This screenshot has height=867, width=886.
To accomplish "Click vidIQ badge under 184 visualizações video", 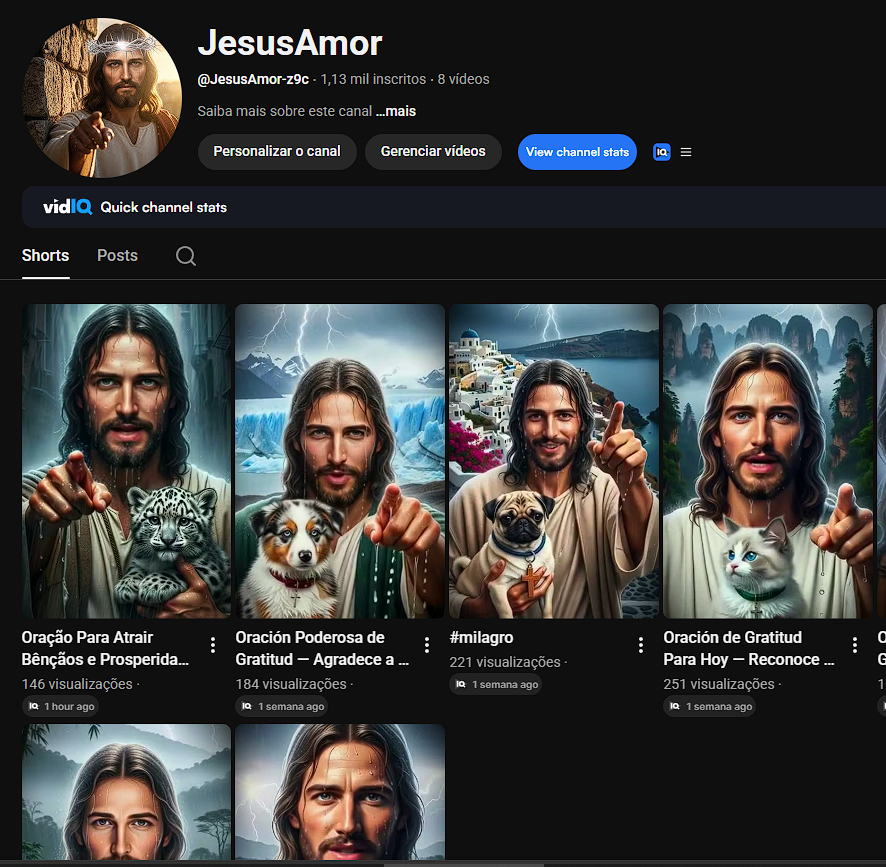I will point(282,706).
